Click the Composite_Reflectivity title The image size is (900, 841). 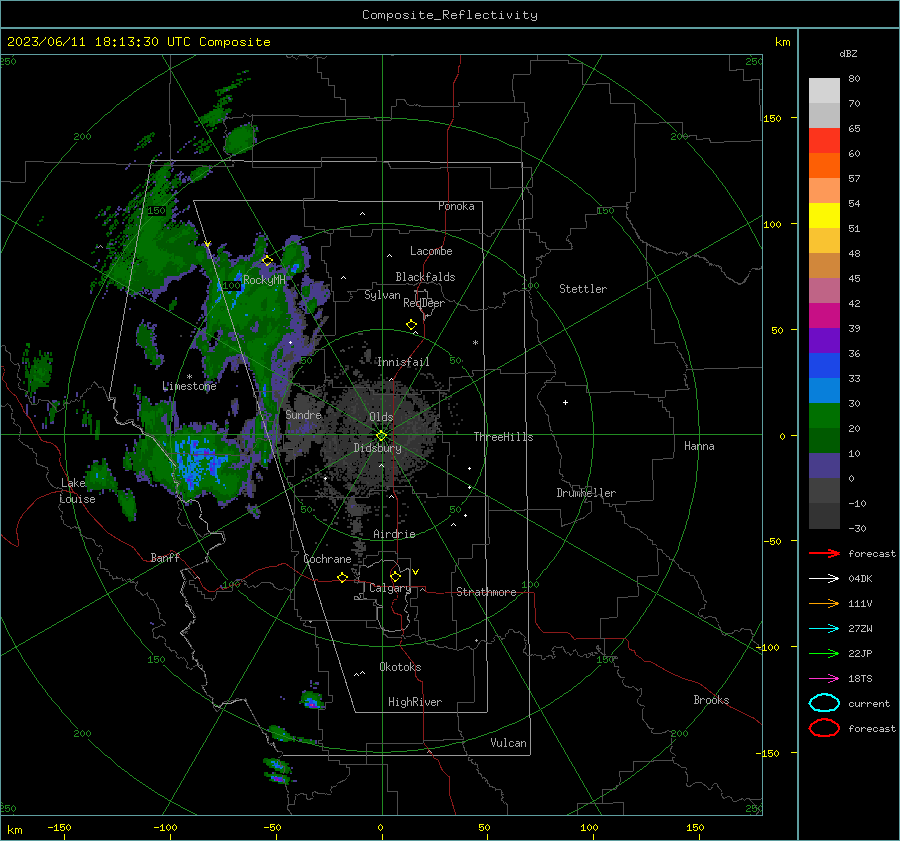pos(450,15)
